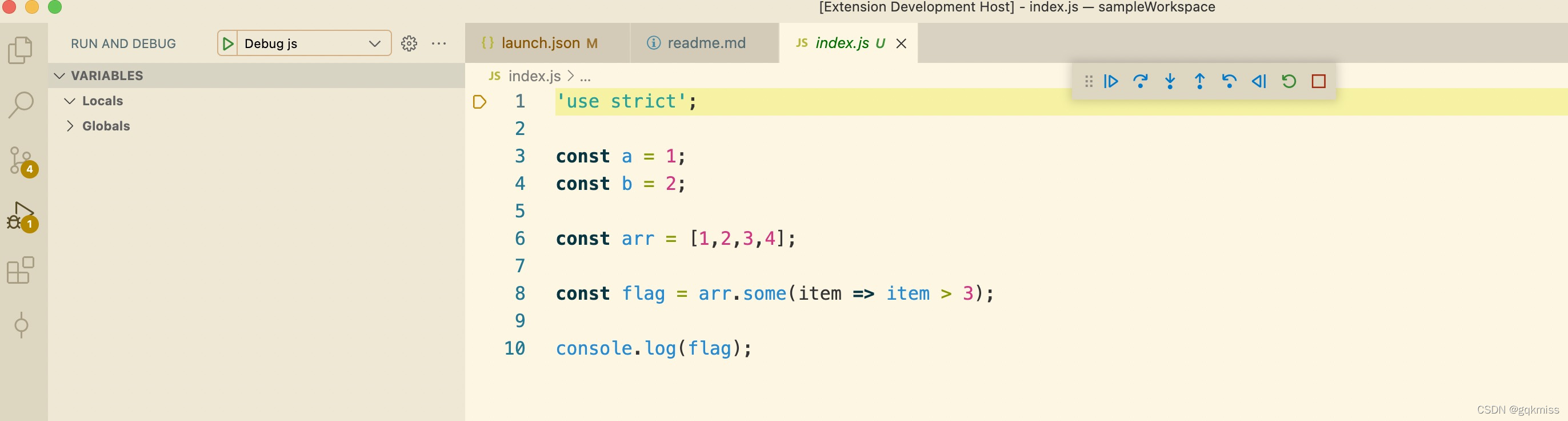The width and height of the screenshot is (1568, 421).
Task: Click console.log statement on line 10
Action: pyautogui.click(x=654, y=348)
